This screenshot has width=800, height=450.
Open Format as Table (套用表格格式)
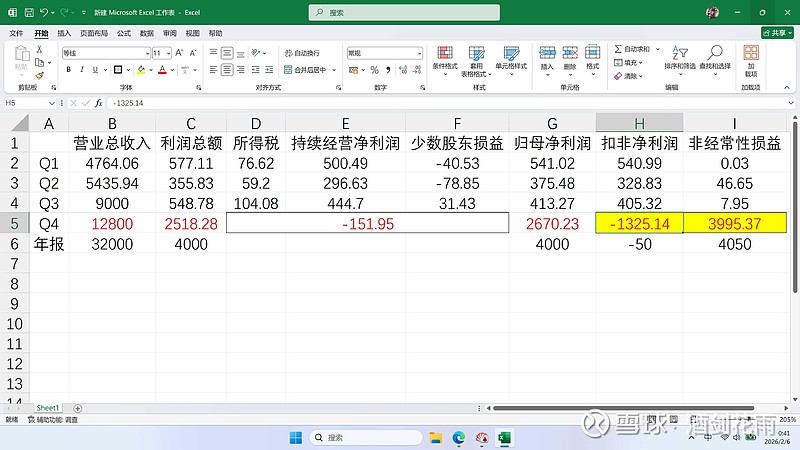point(476,61)
